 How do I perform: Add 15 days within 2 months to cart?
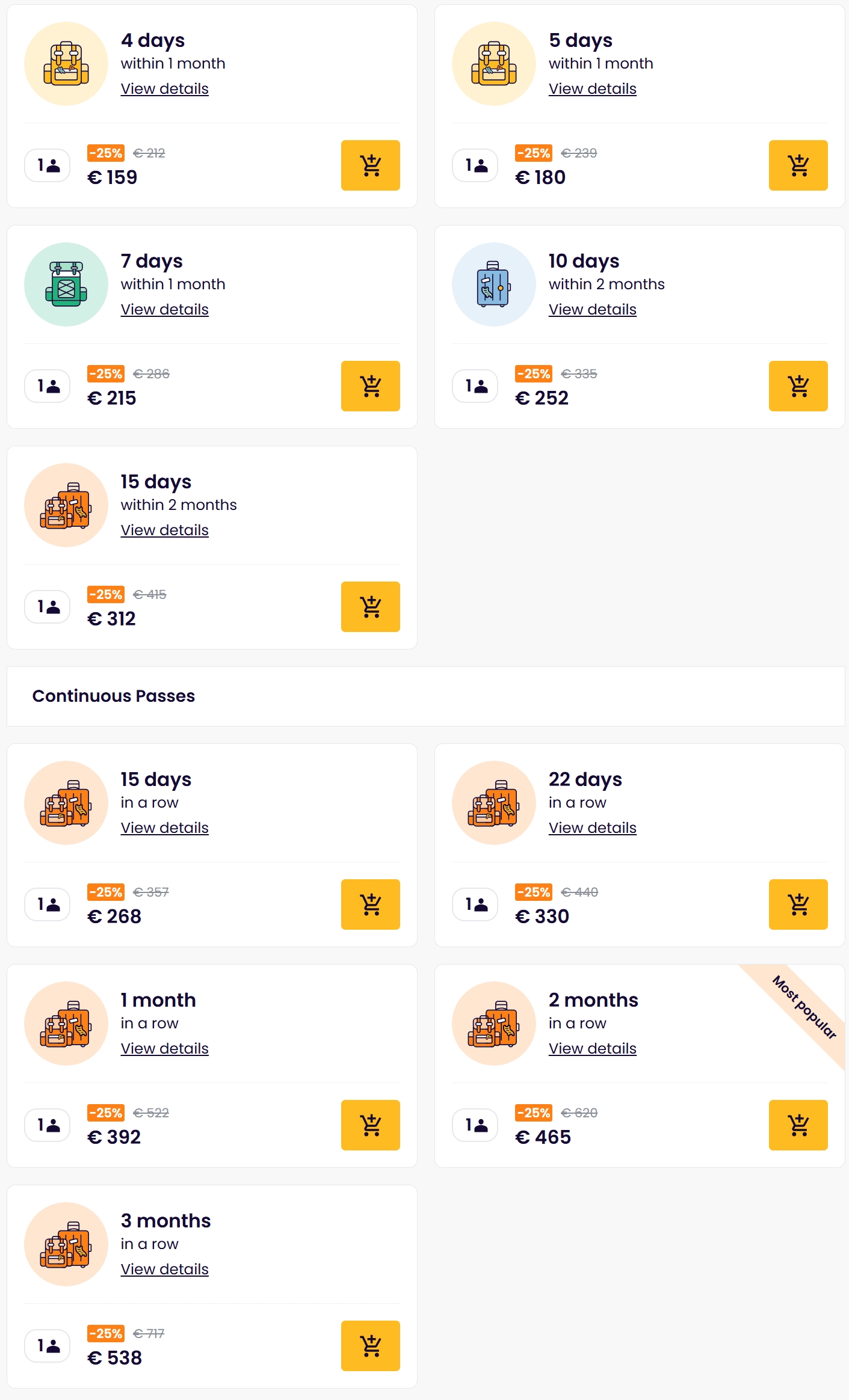[x=370, y=607]
